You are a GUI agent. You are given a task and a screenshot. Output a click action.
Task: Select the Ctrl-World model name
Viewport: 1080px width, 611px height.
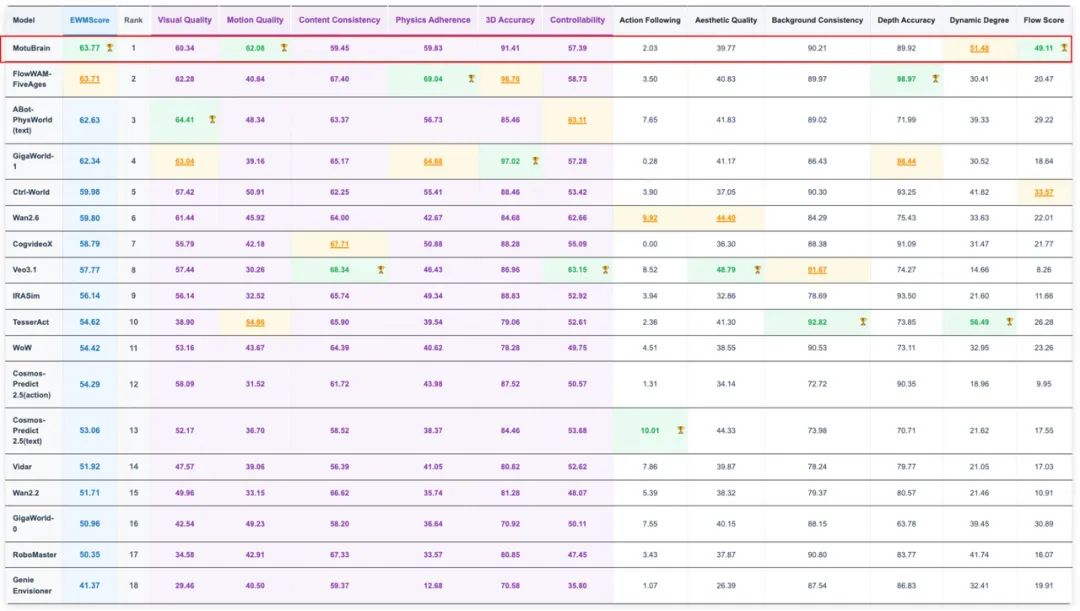(31, 192)
